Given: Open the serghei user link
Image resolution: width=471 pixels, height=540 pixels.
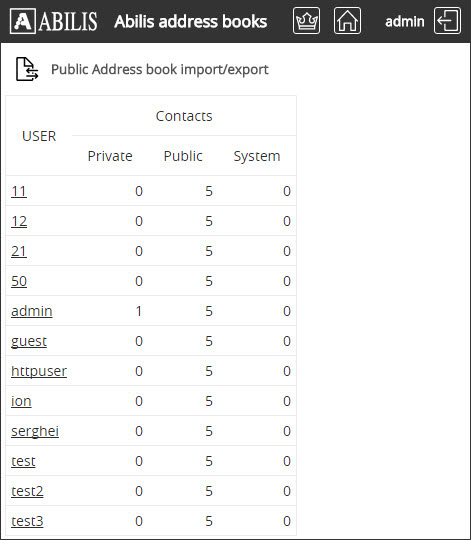Looking at the screenshot, I should [35, 431].
